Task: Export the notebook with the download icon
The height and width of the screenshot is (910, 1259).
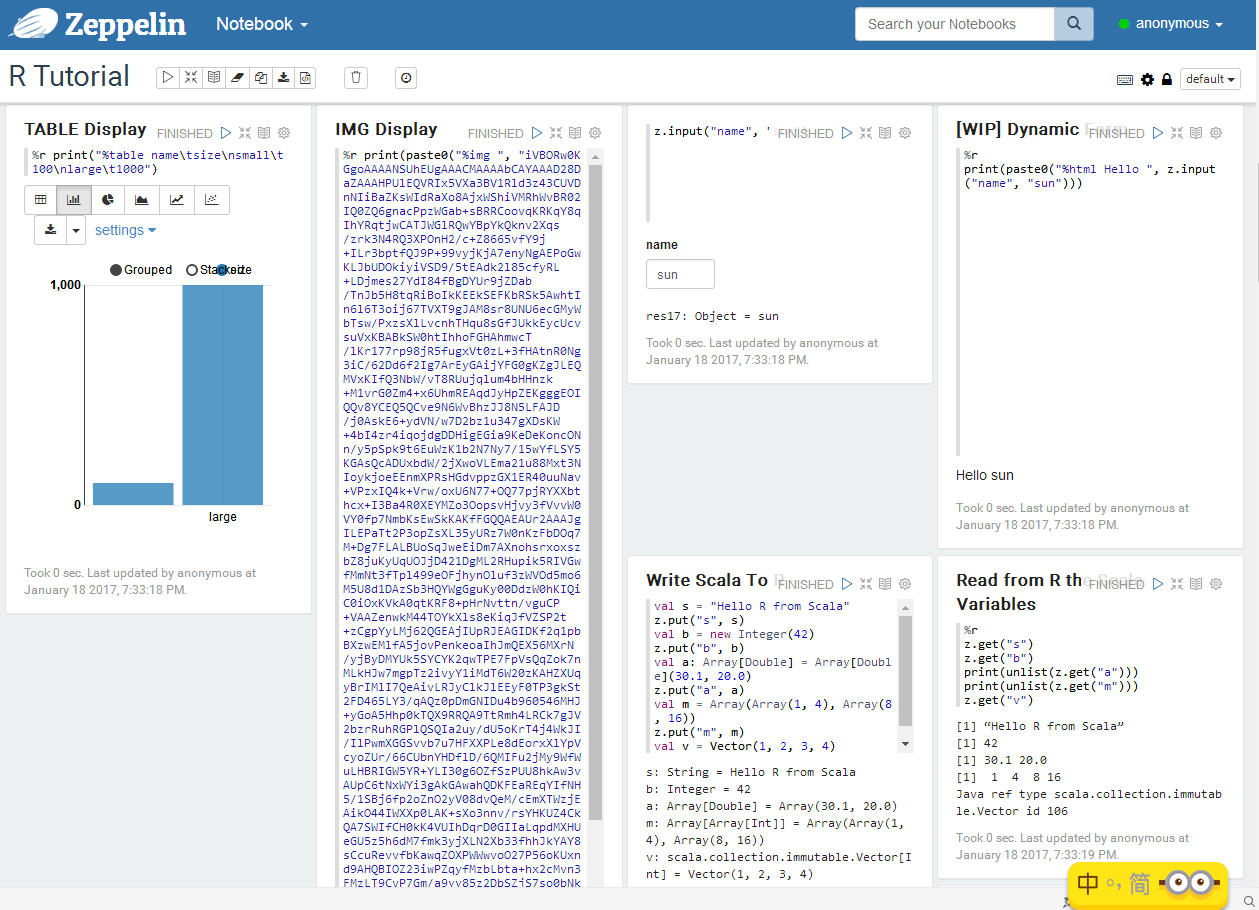Action: [284, 77]
